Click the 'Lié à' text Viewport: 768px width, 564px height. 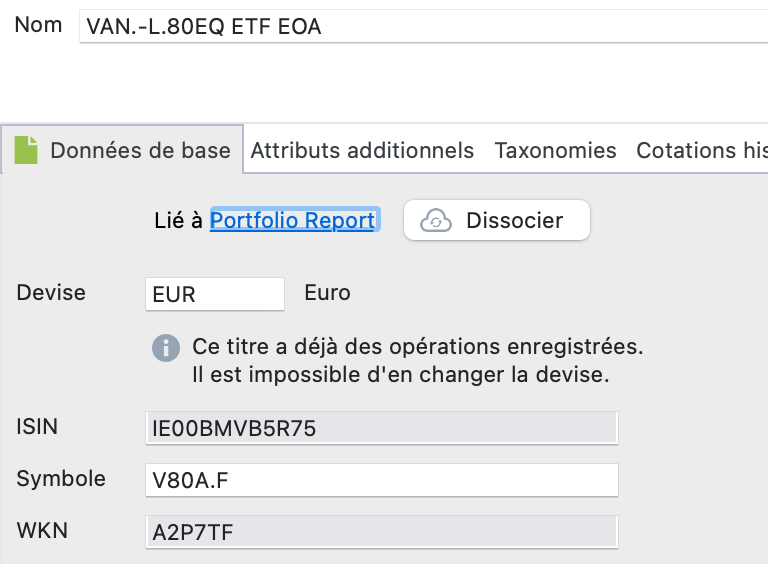click(x=178, y=220)
